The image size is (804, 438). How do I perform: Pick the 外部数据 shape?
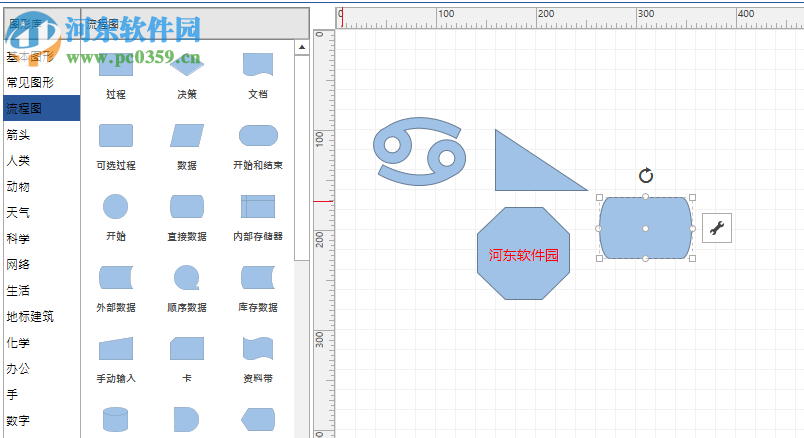pyautogui.click(x=116, y=277)
